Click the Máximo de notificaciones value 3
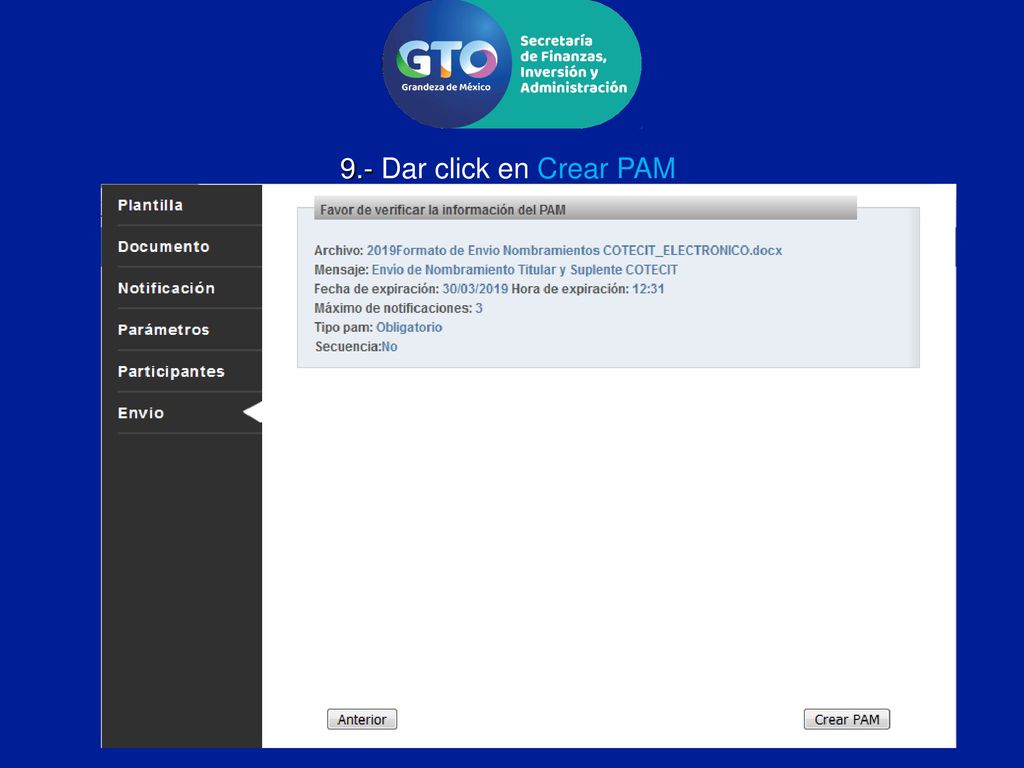The image size is (1024, 768). click(479, 308)
